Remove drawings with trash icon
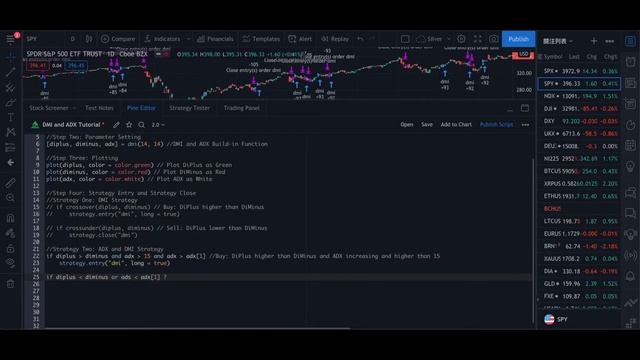The width and height of the screenshot is (640, 360). (10, 284)
